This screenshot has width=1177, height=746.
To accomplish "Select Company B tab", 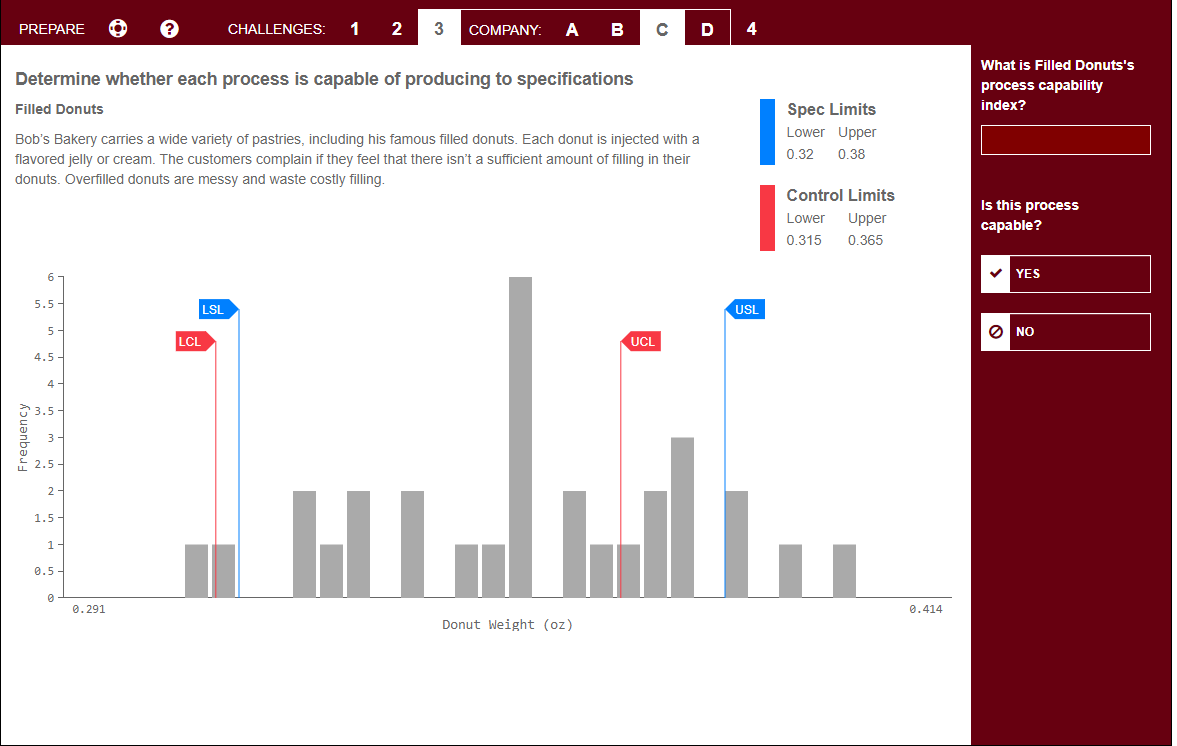I will coord(617,29).
